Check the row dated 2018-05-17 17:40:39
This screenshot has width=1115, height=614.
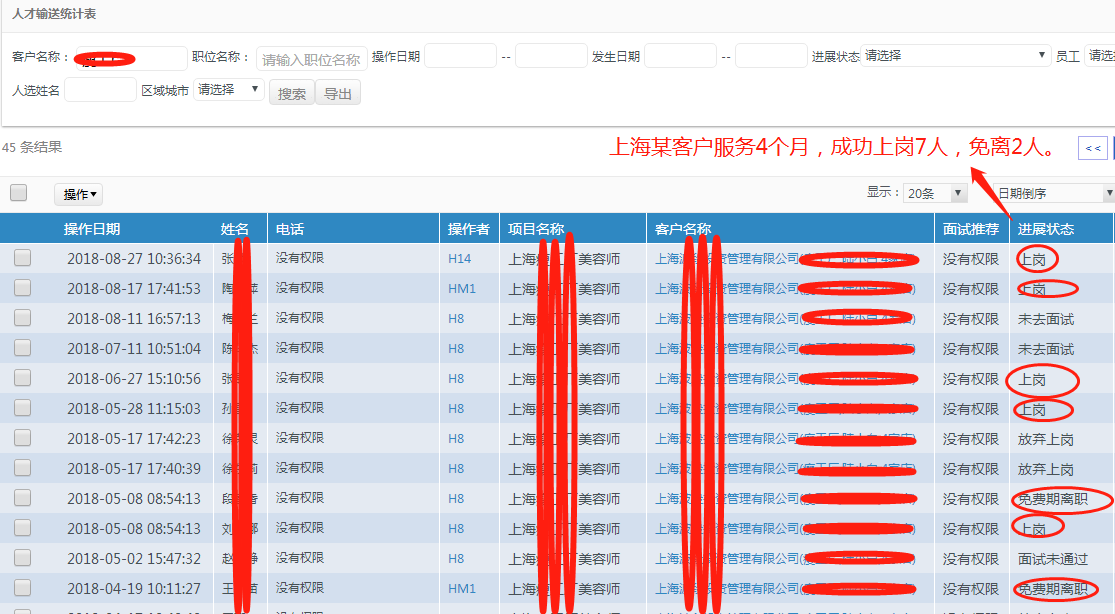click(x=23, y=467)
